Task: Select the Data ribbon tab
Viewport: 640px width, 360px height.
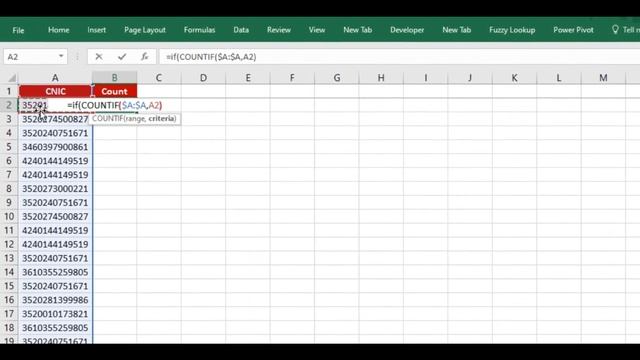Action: point(241,30)
